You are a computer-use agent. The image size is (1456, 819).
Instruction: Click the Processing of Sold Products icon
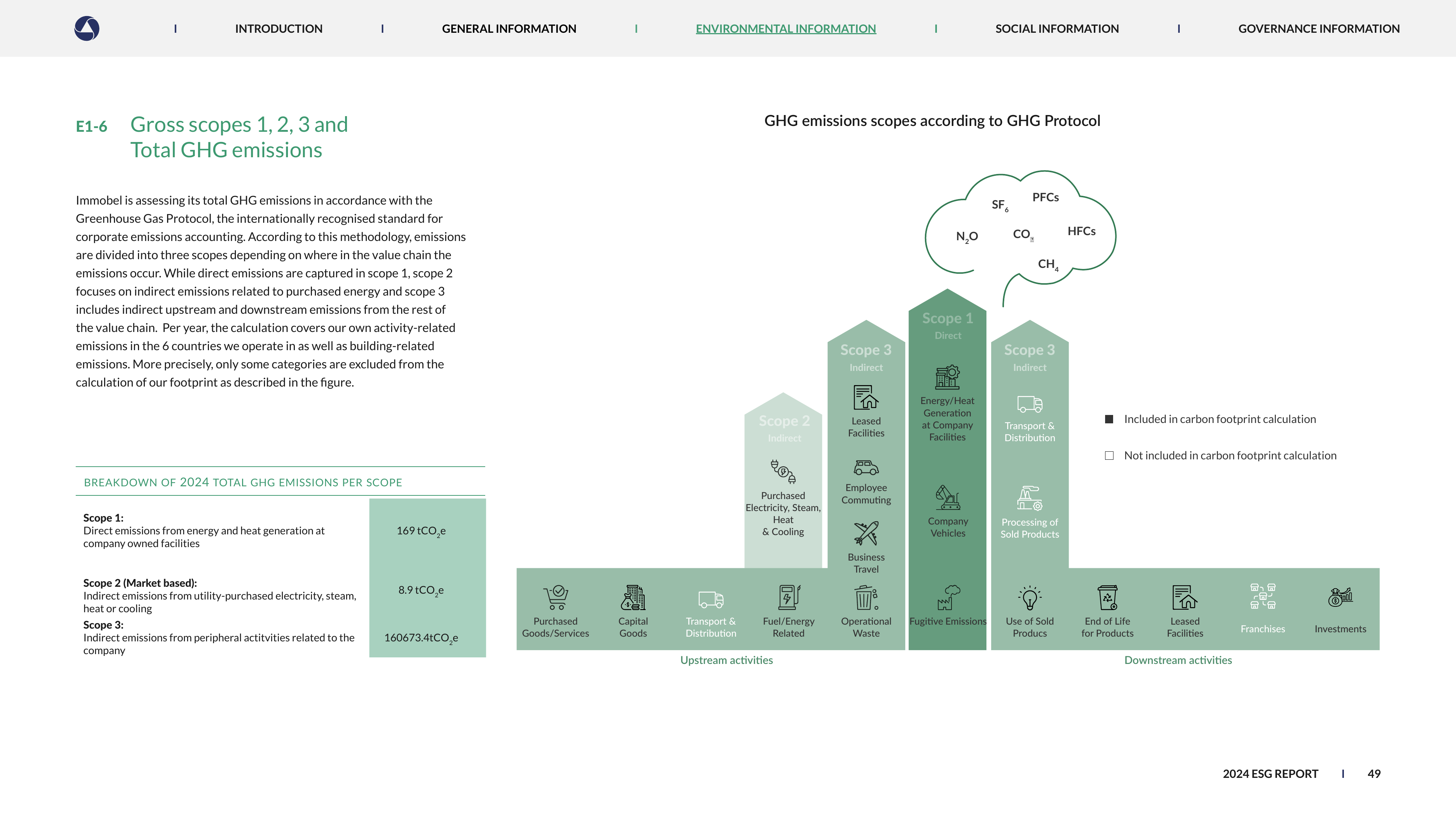(x=1030, y=498)
